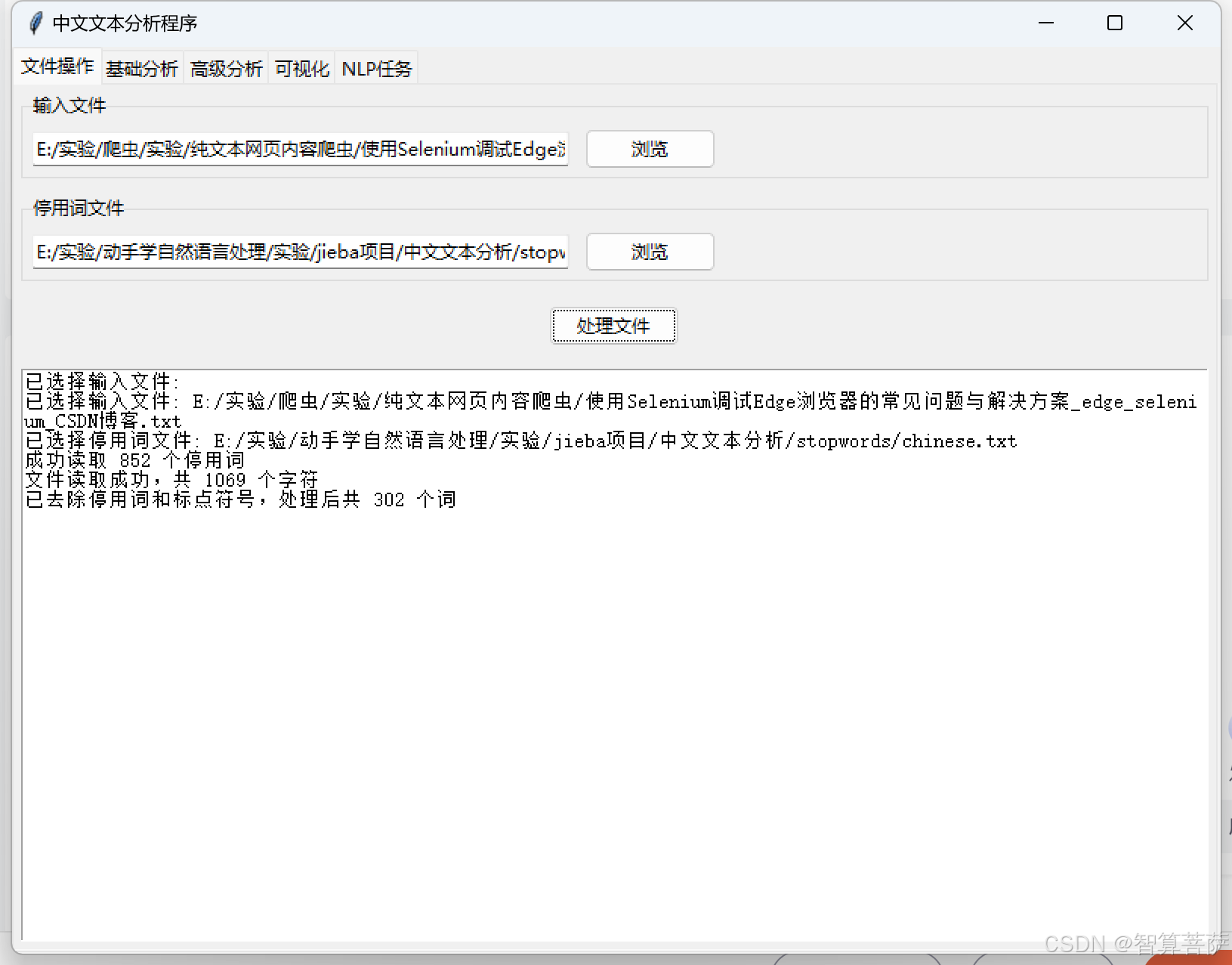This screenshot has height=965, width=1232.
Task: Click the log line 成功读取 852 个停用词
Action: (x=136, y=460)
